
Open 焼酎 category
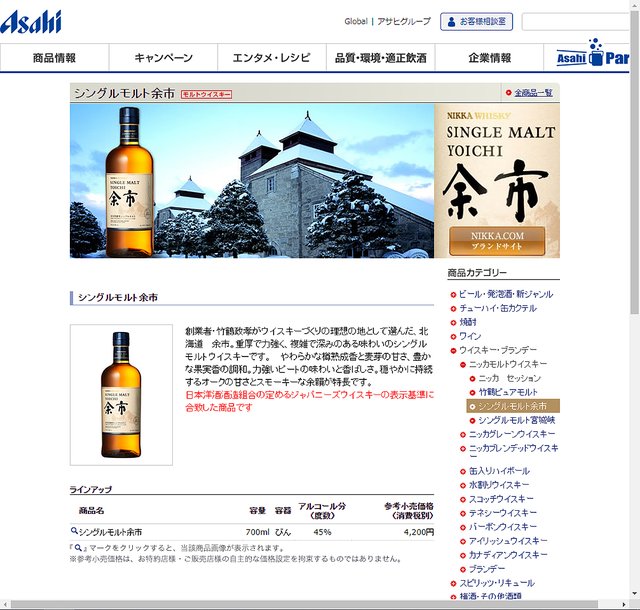(468, 322)
